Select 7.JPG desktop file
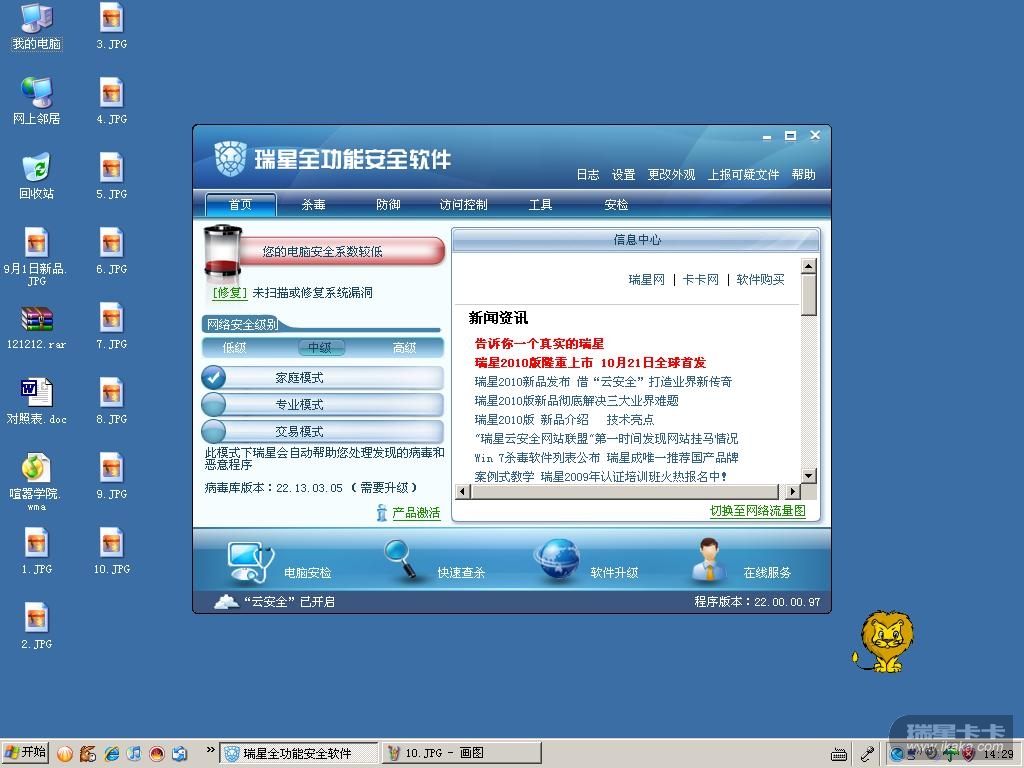 tap(112, 327)
